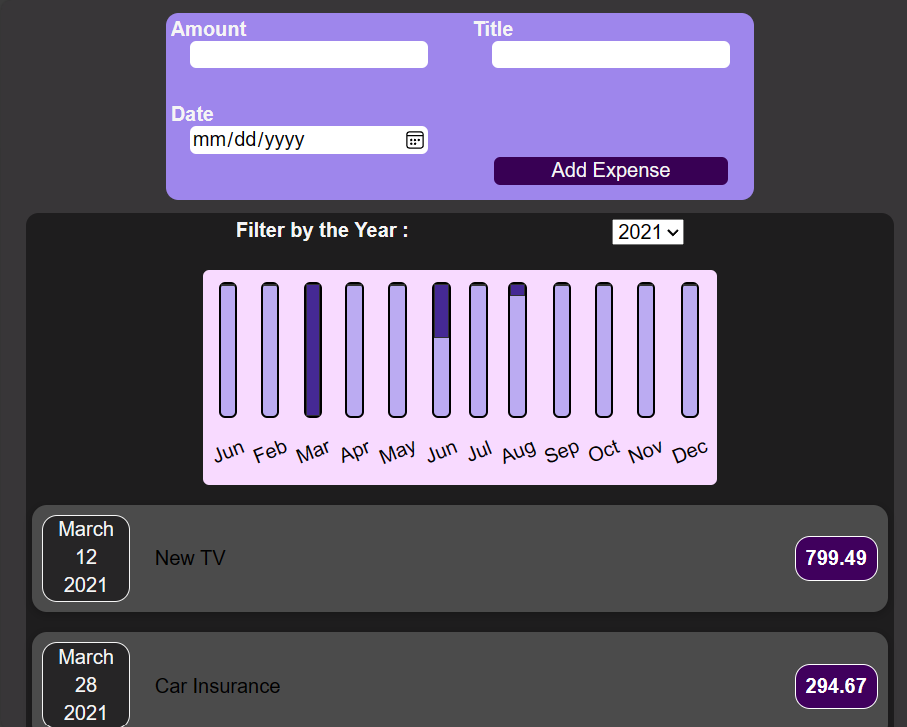Image resolution: width=907 pixels, height=727 pixels.
Task: Click the Apr chart bar
Action: [x=354, y=350]
